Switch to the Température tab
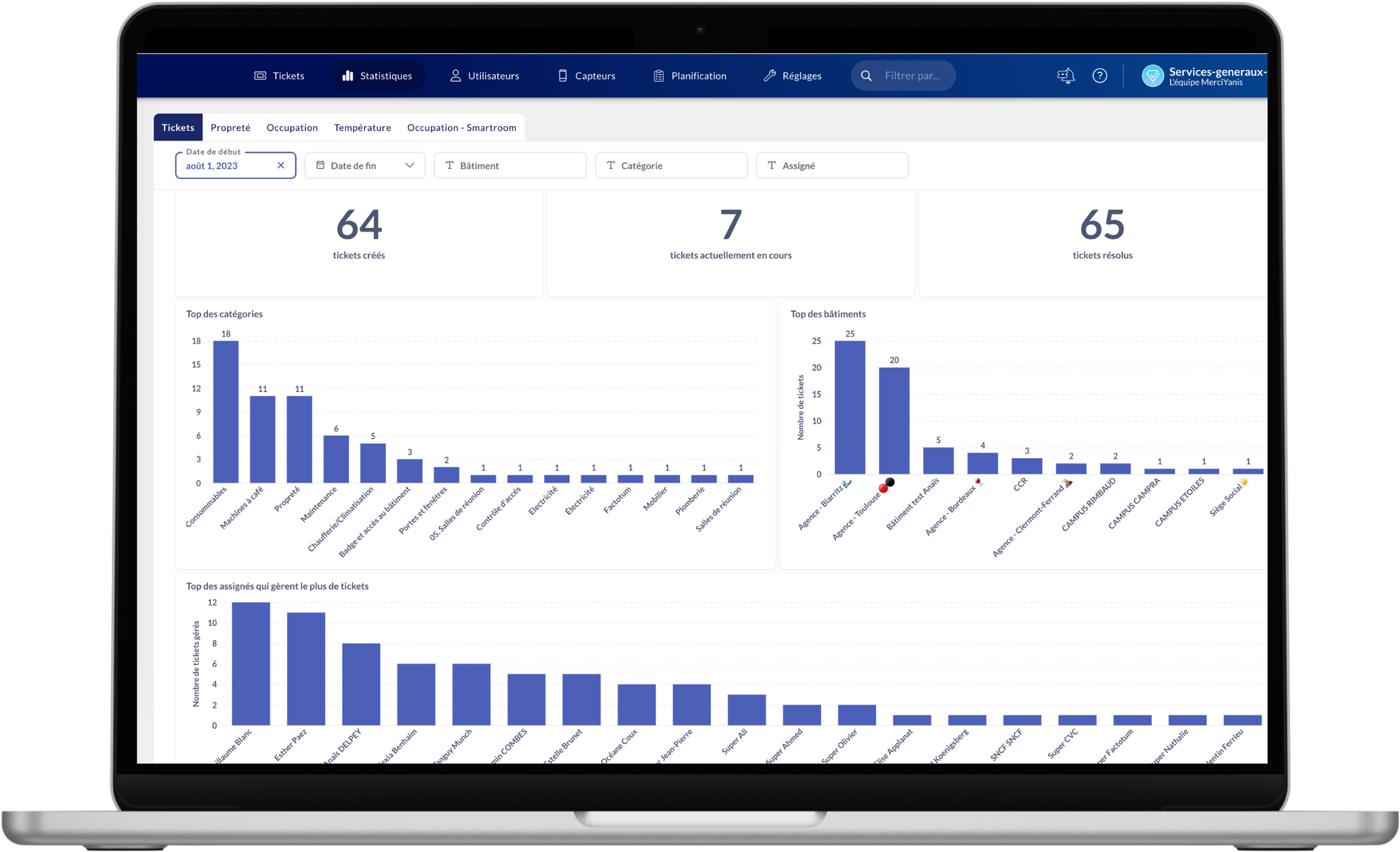Image resolution: width=1400 pixels, height=852 pixels. pyautogui.click(x=362, y=128)
